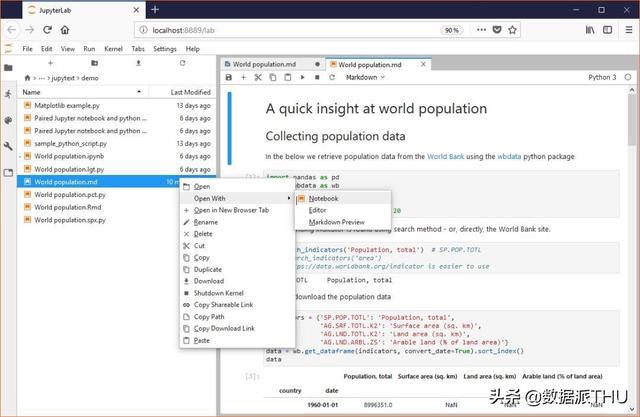The width and height of the screenshot is (640, 417).
Task: Expand the Open With submenu
Action: (x=238, y=198)
